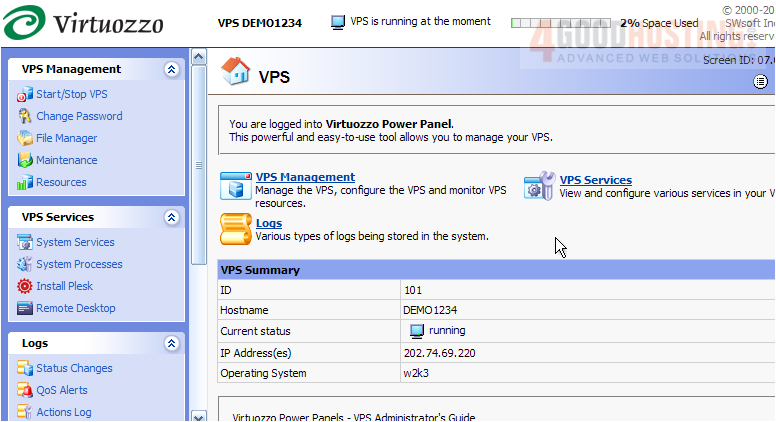Viewport: 776px width, 422px height.
Task: Collapse the Logs sidebar section
Action: click(x=171, y=343)
